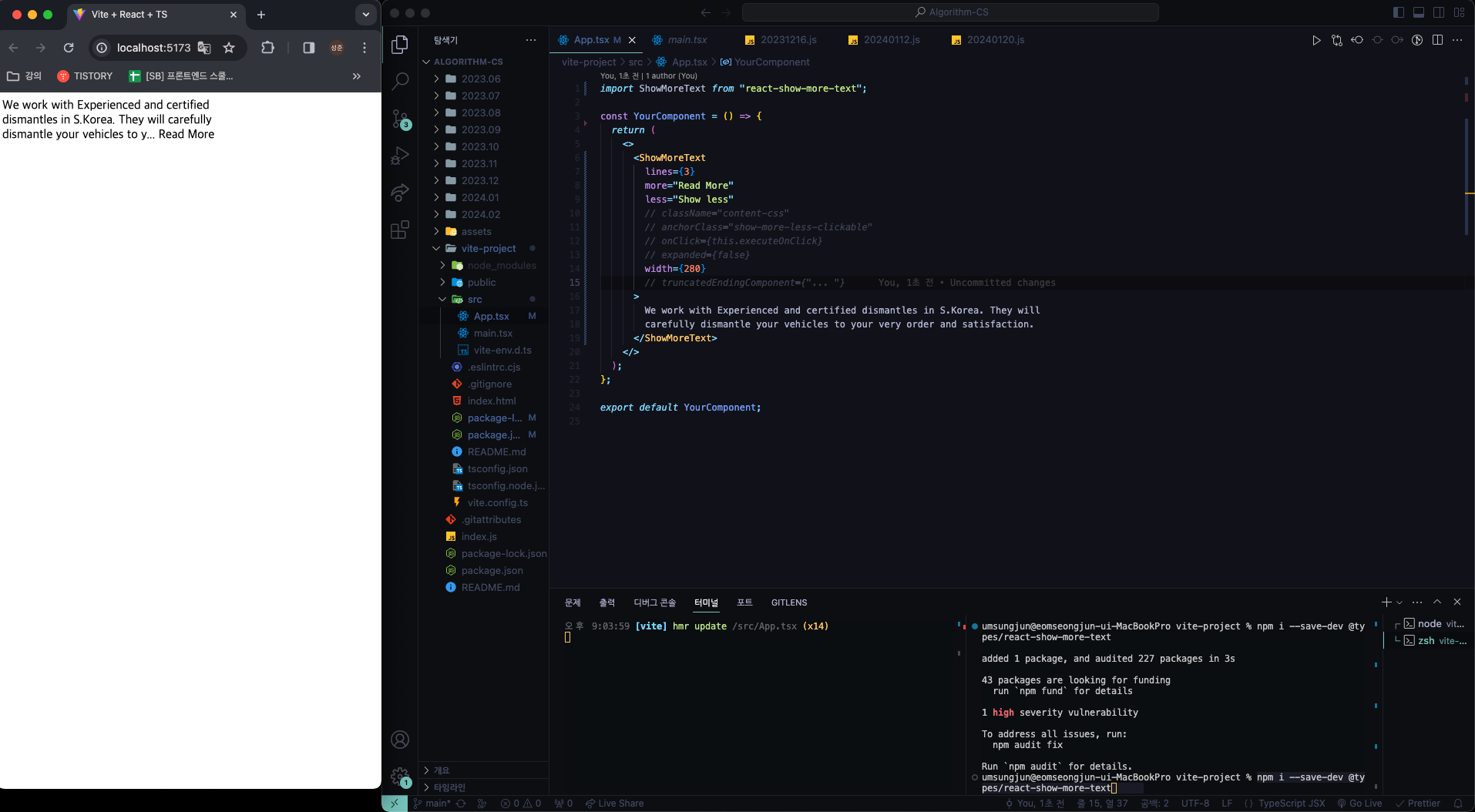The height and width of the screenshot is (812, 1475).
Task: Close the App.tsx editor tab
Action: tap(632, 40)
